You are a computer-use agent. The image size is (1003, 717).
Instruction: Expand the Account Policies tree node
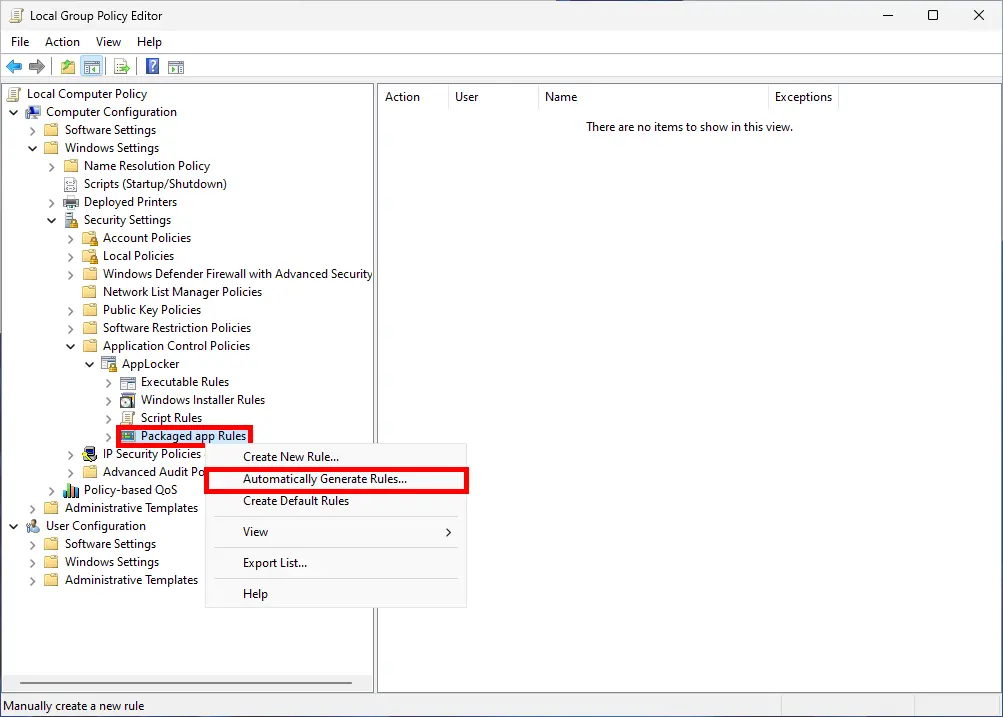[x=69, y=238]
